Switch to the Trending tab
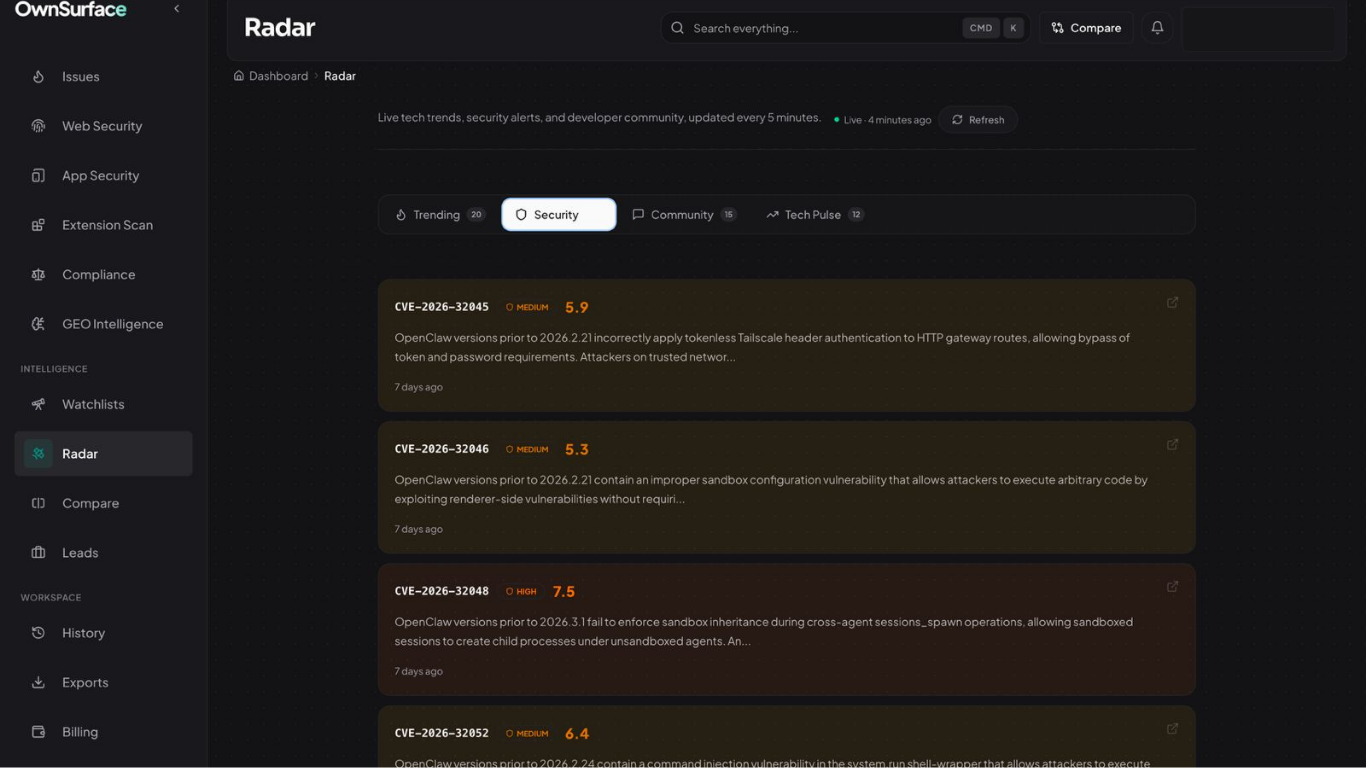Image resolution: width=1366 pixels, height=768 pixels. coord(440,215)
